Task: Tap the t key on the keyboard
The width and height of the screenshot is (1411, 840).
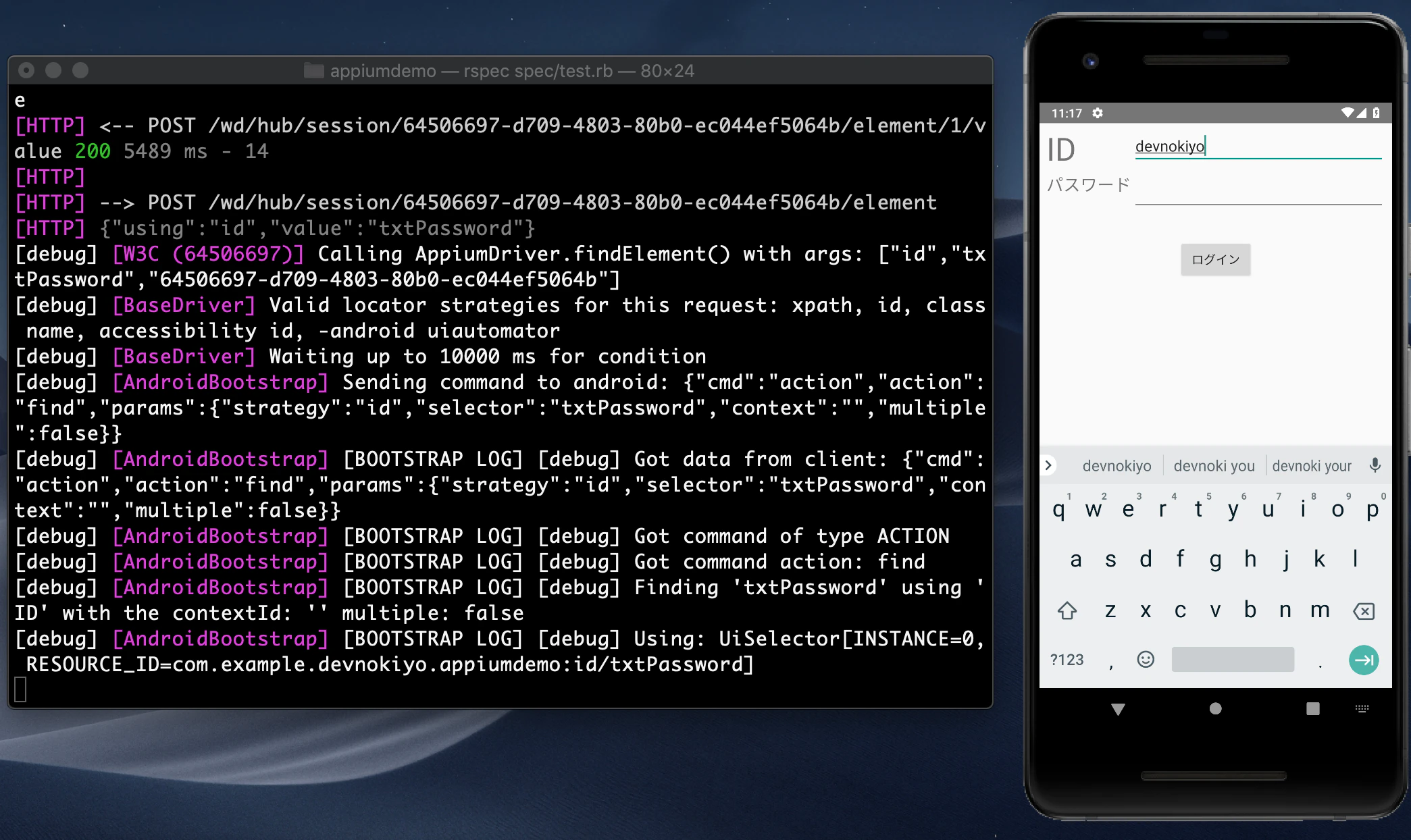Action: pos(1198,509)
